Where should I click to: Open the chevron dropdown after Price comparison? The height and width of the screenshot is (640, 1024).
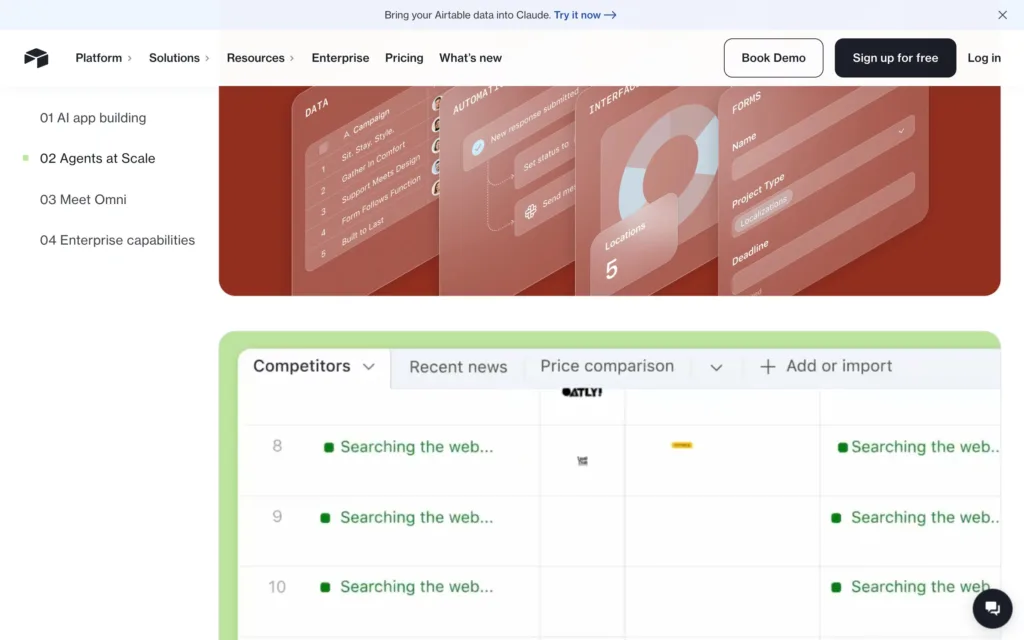point(716,368)
